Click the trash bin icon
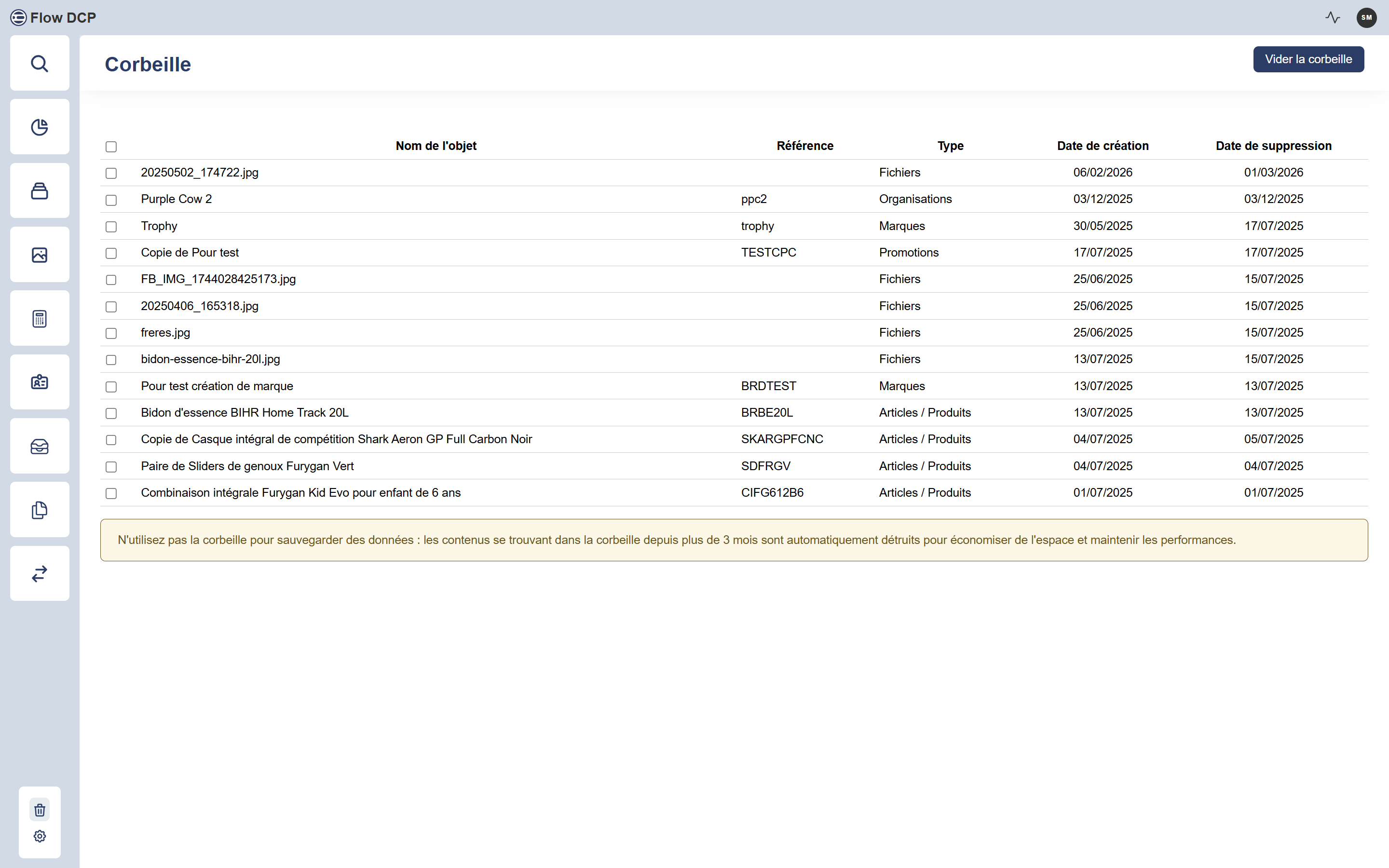 pos(39,810)
